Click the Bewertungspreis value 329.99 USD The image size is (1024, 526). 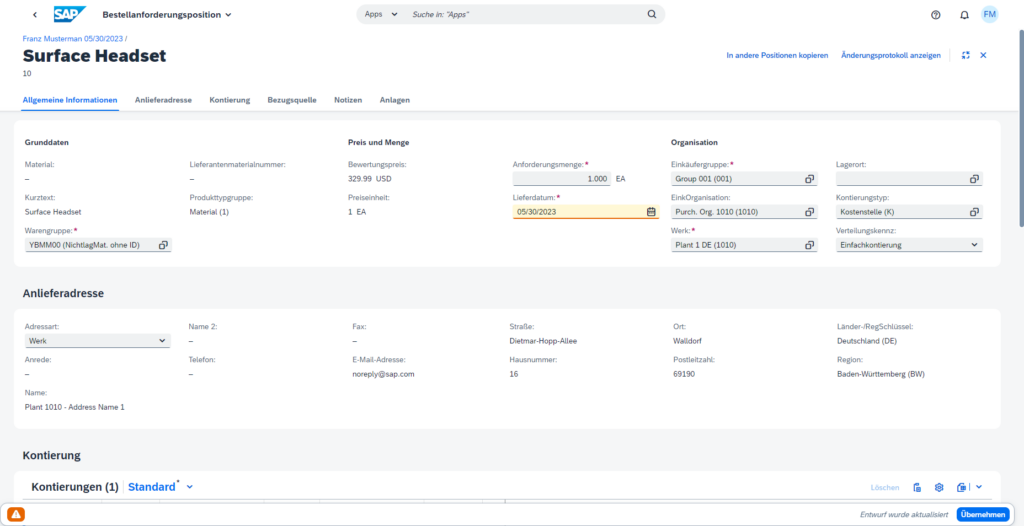[372, 178]
